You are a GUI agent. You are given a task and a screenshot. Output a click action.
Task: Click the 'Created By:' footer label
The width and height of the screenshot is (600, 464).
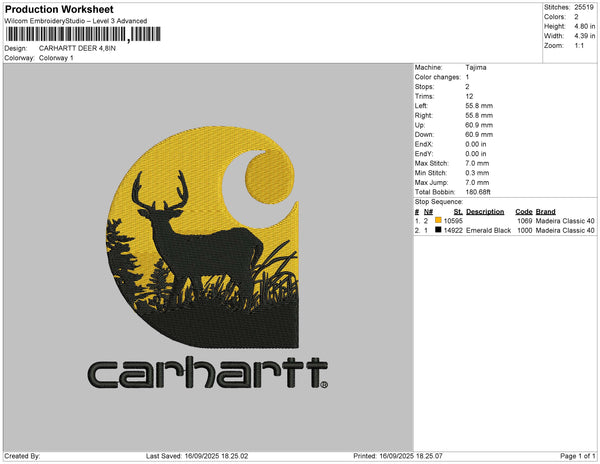point(22,456)
